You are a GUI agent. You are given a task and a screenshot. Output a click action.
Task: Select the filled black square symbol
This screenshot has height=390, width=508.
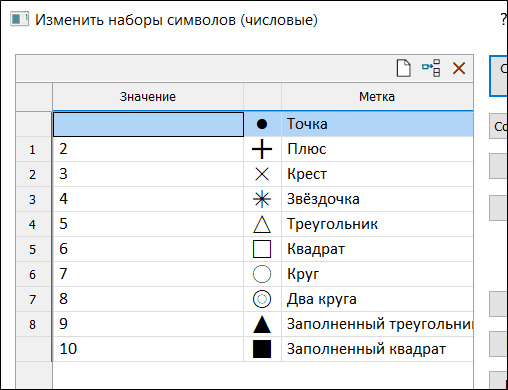tap(262, 349)
